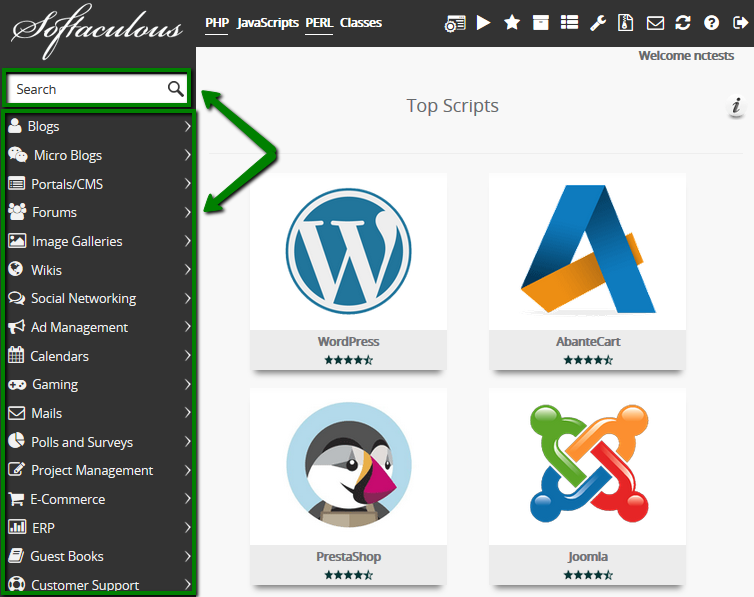The height and width of the screenshot is (597, 754).
Task: Click the installations box icon
Action: pyautogui.click(x=541, y=23)
